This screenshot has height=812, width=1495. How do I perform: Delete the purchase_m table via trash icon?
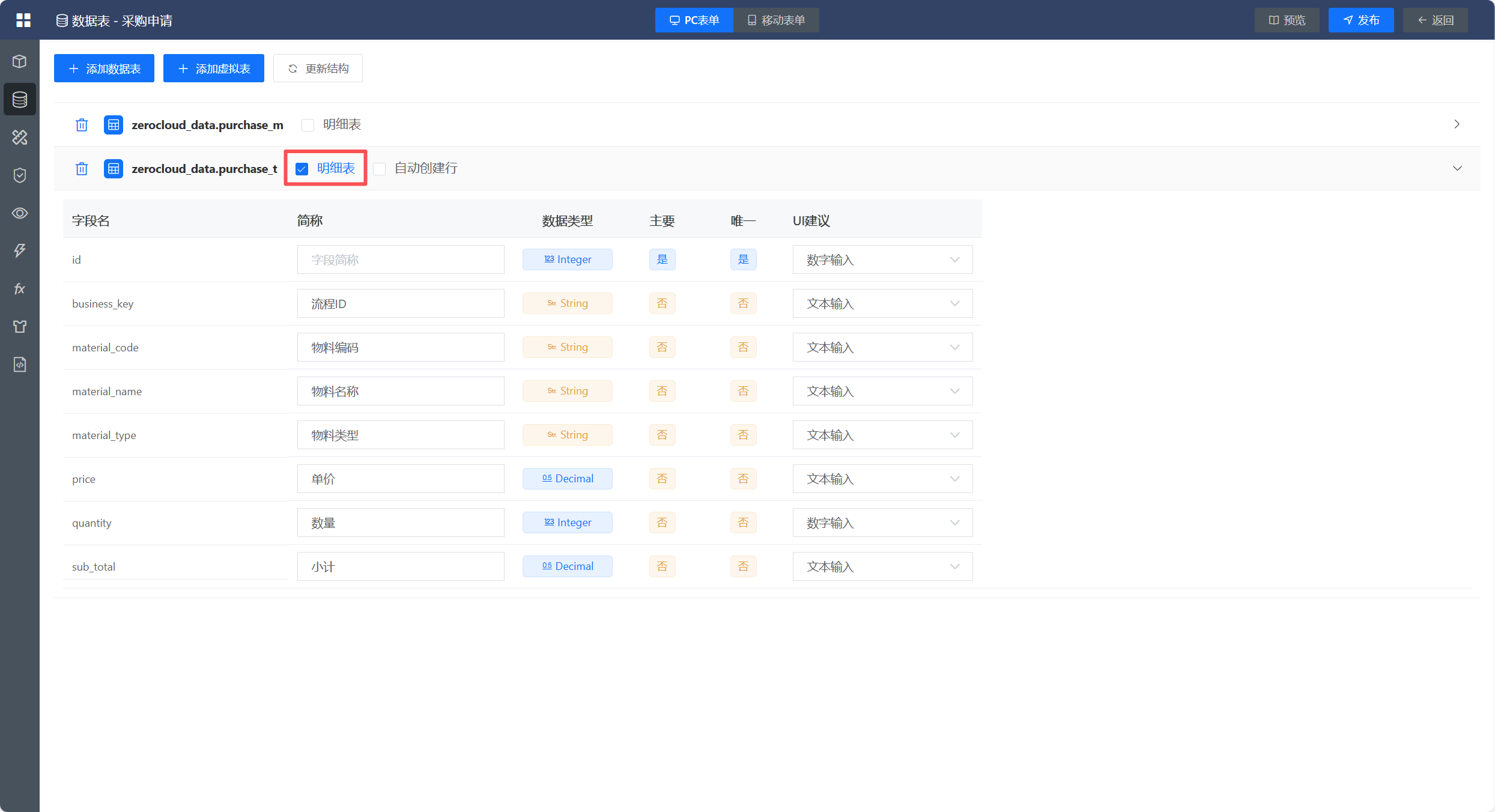pyautogui.click(x=82, y=125)
